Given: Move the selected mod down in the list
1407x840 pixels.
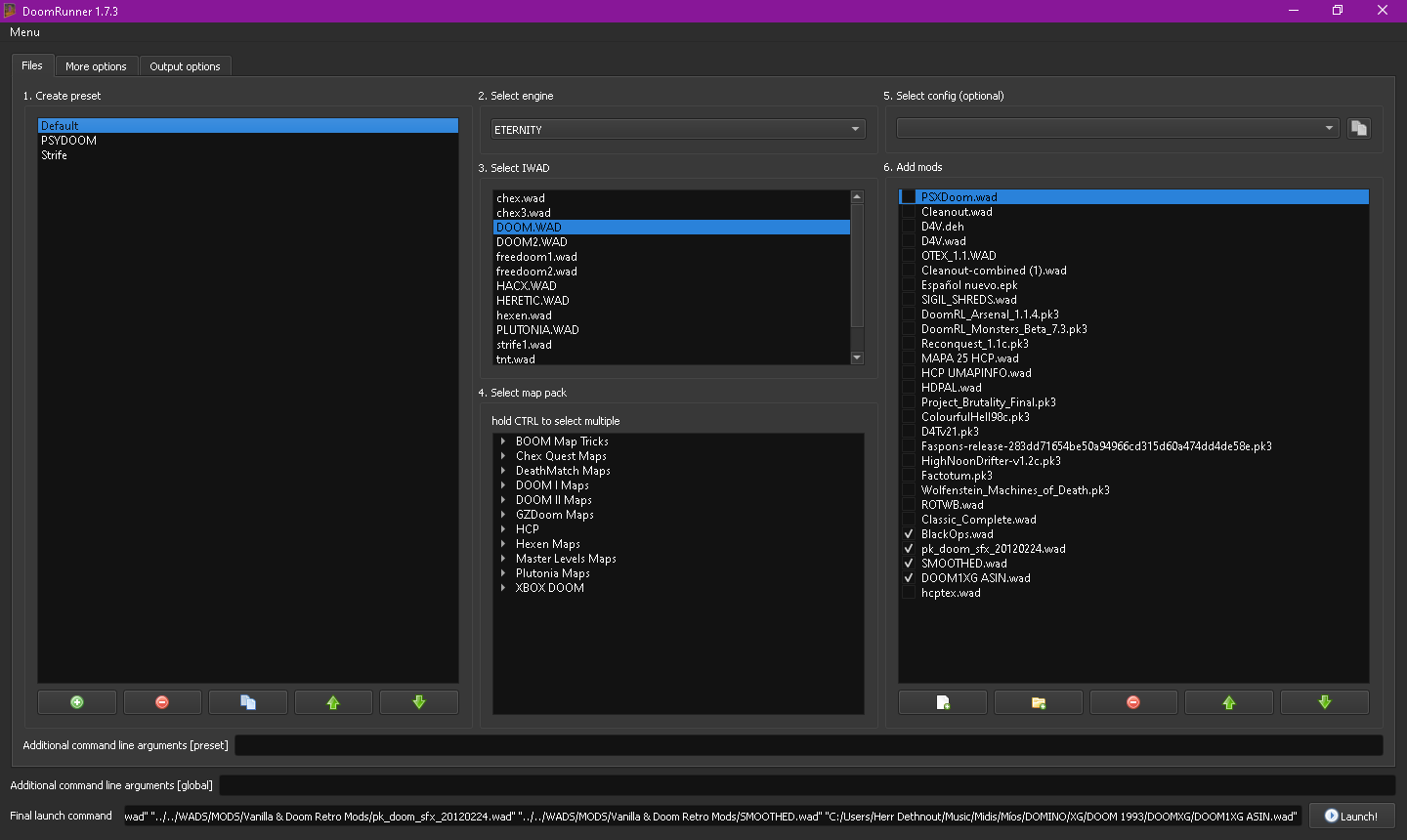Looking at the screenshot, I should click(x=1325, y=702).
